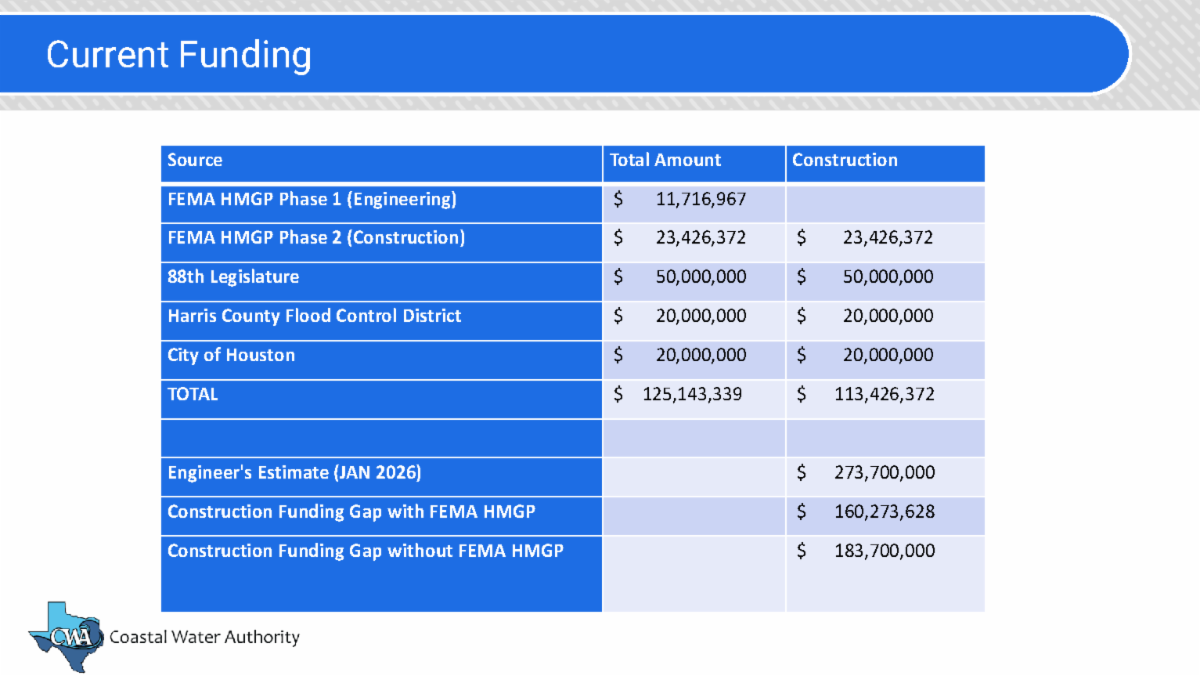Click the Coastal Water Authority footer text
The image size is (1200, 676).
pyautogui.click(x=204, y=637)
